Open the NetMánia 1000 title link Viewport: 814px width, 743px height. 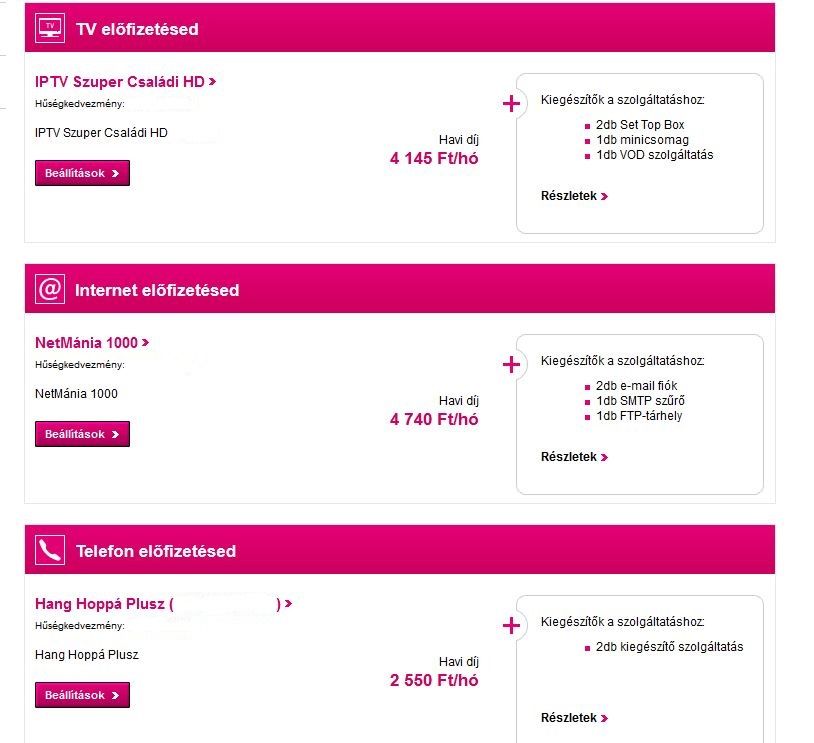coord(91,343)
